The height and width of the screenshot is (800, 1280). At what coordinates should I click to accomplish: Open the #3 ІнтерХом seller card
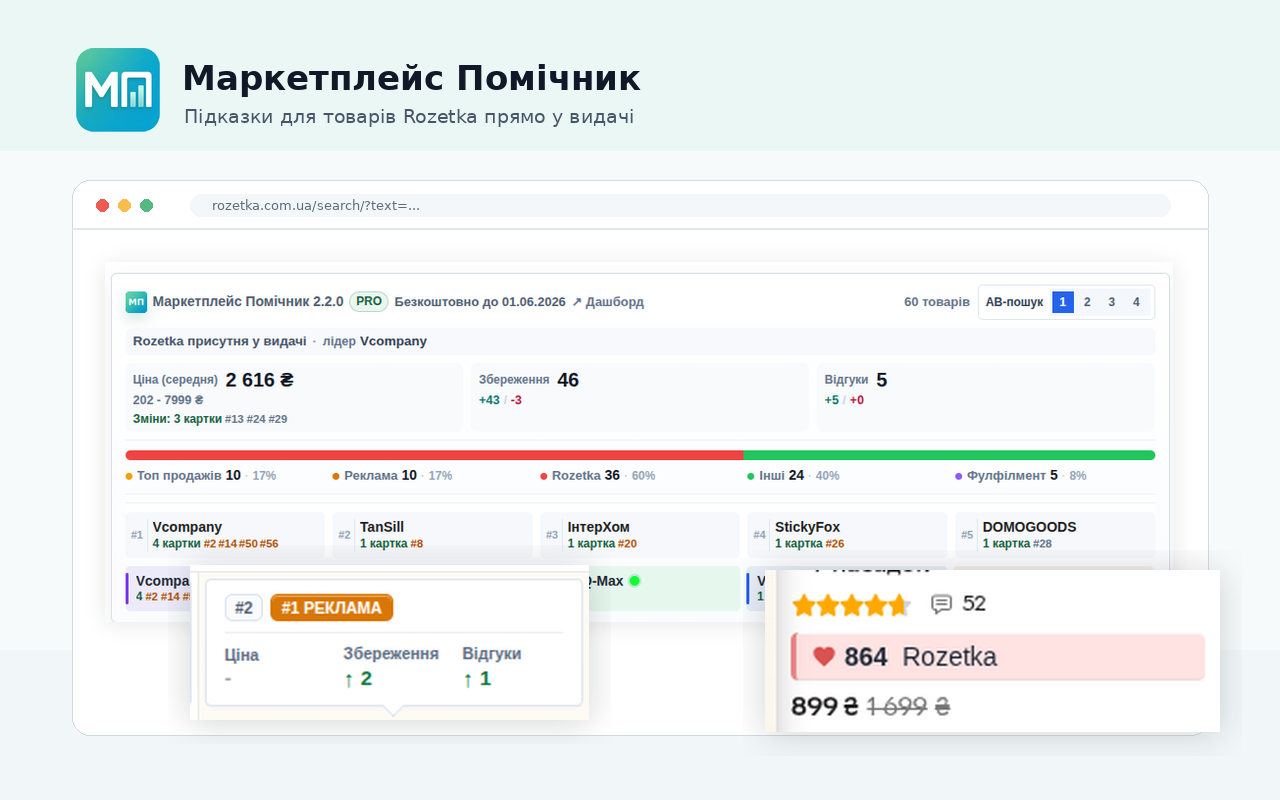[640, 535]
